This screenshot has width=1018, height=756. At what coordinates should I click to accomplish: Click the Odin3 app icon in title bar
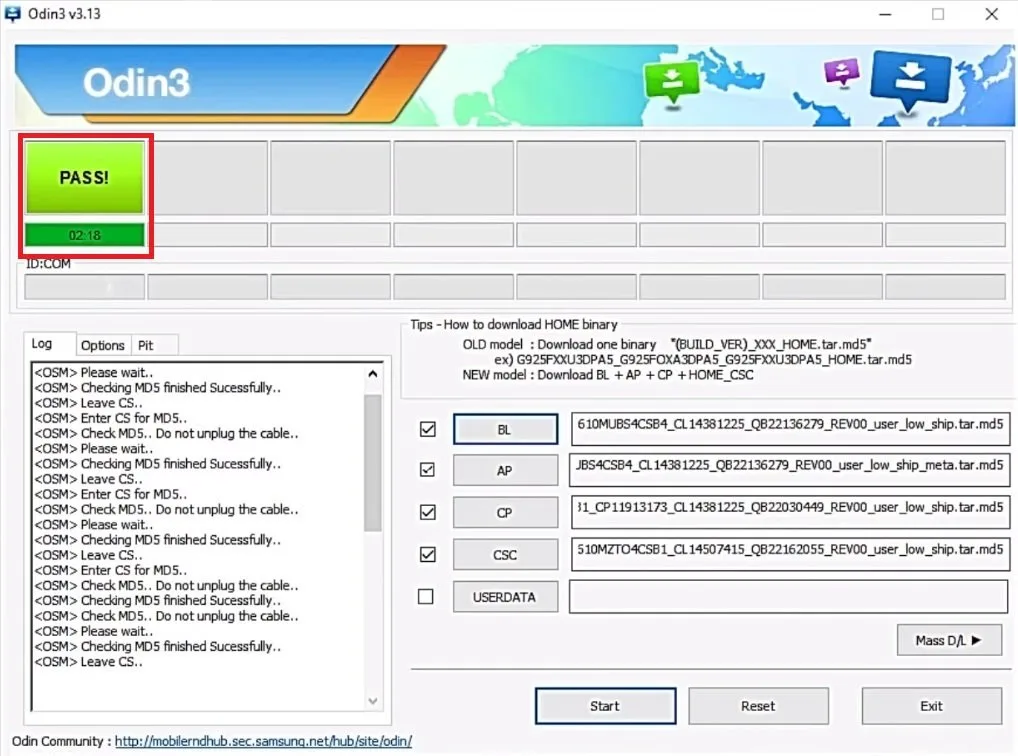click(12, 14)
